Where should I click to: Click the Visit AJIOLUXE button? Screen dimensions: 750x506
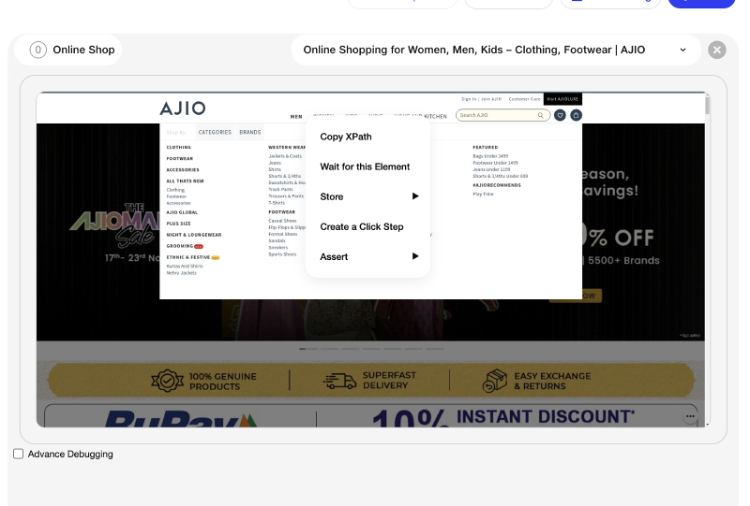point(562,99)
